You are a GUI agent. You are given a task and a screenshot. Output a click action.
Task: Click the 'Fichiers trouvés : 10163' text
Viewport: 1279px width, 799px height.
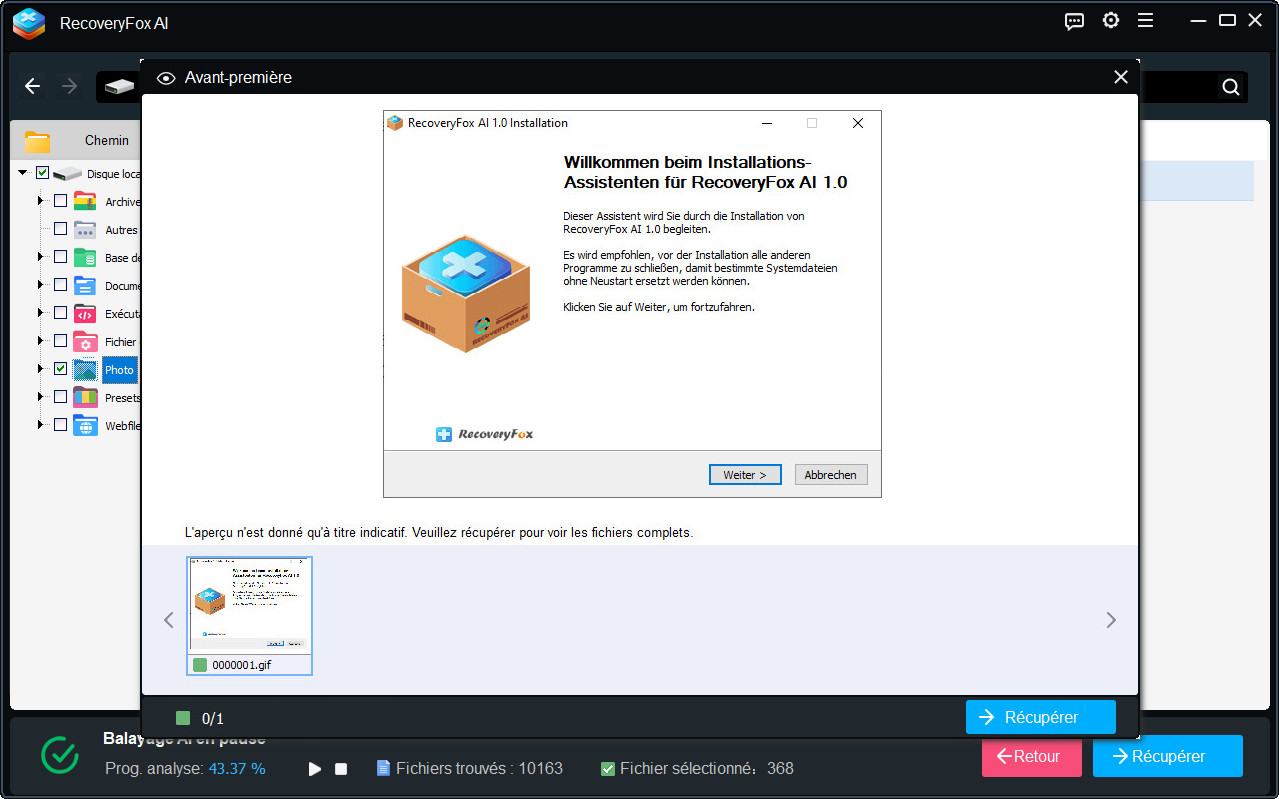[x=479, y=769]
